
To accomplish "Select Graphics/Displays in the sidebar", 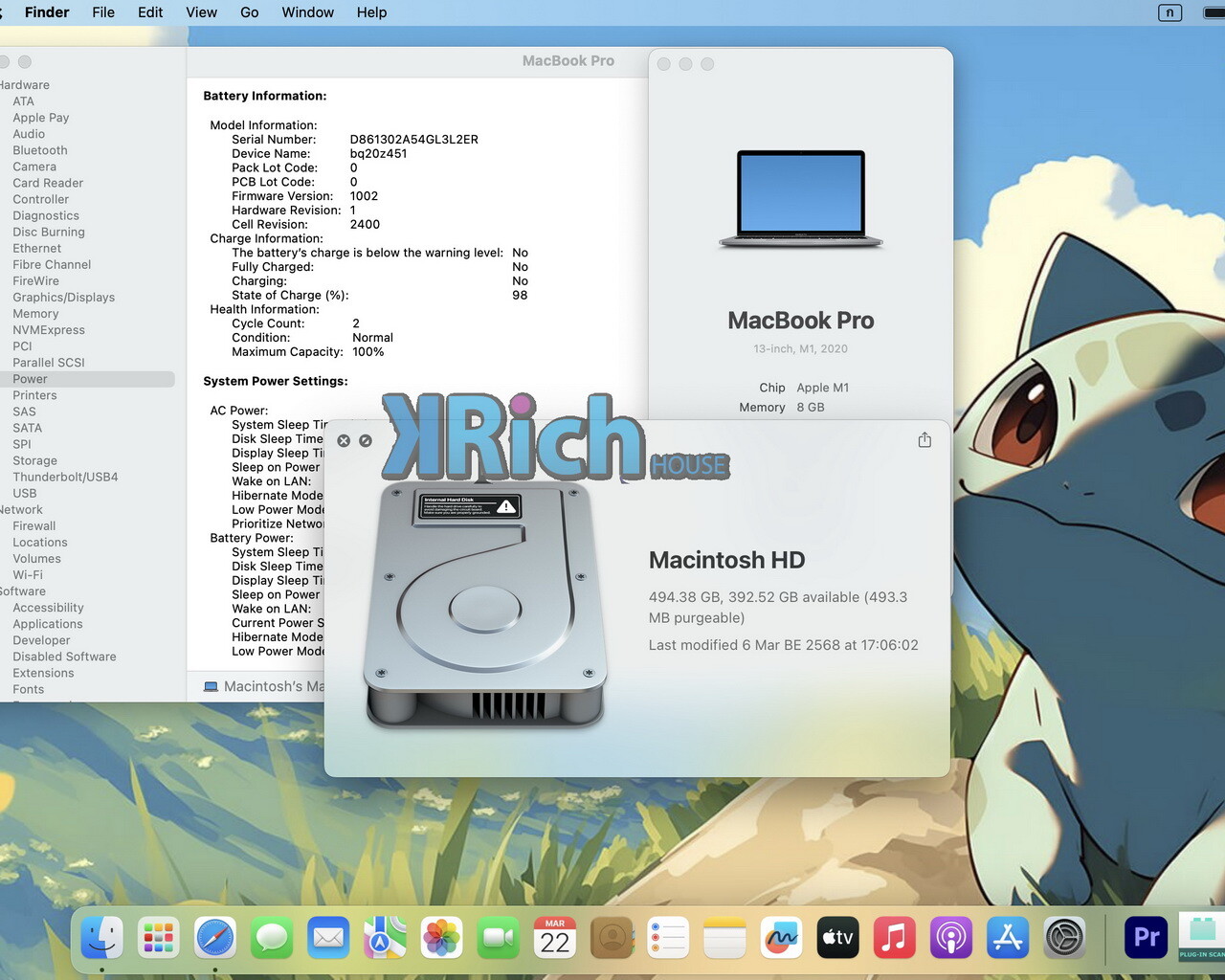I will click(x=64, y=298).
